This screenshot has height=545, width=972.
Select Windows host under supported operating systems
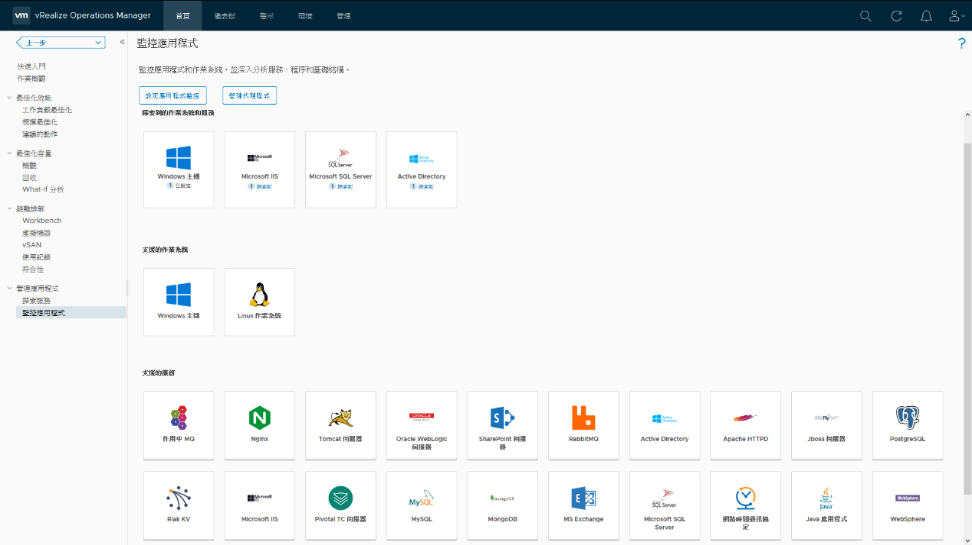coord(179,302)
